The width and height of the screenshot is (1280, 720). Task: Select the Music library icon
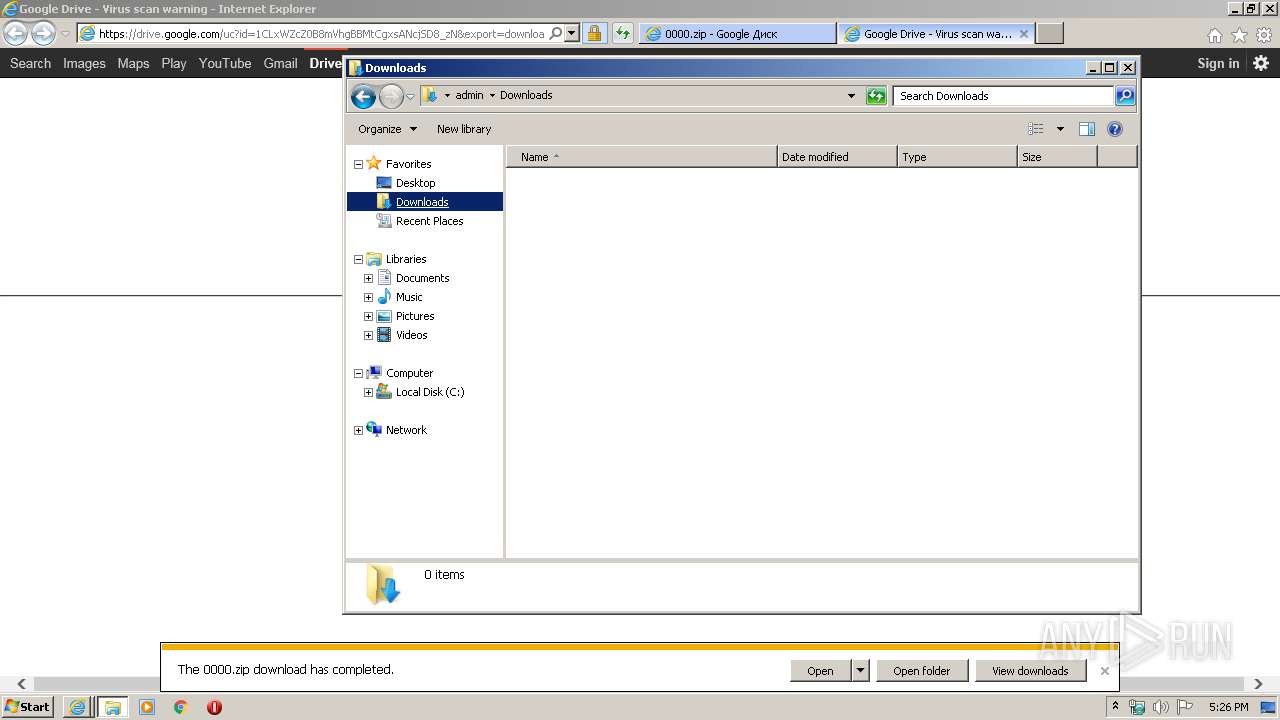click(x=384, y=297)
